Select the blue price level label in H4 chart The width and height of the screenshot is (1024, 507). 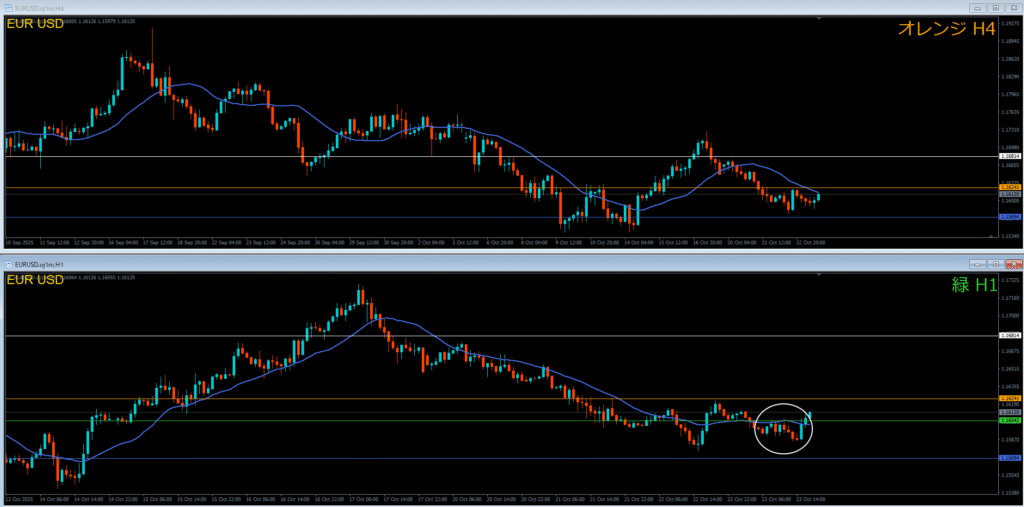pos(1010,216)
